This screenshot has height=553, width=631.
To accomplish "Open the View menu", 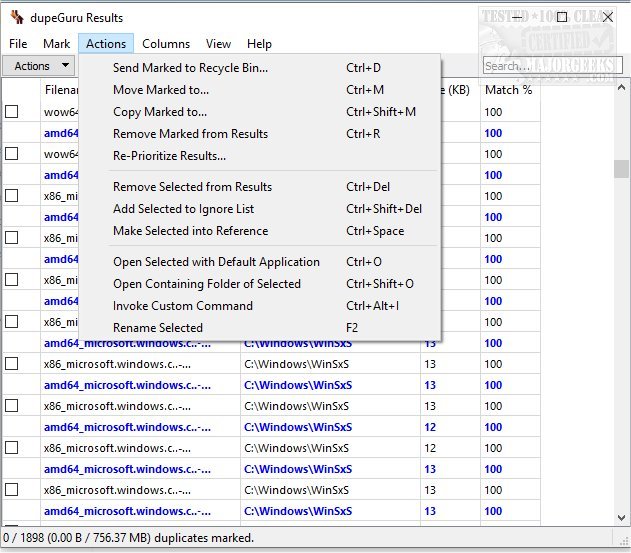I will pyautogui.click(x=218, y=44).
